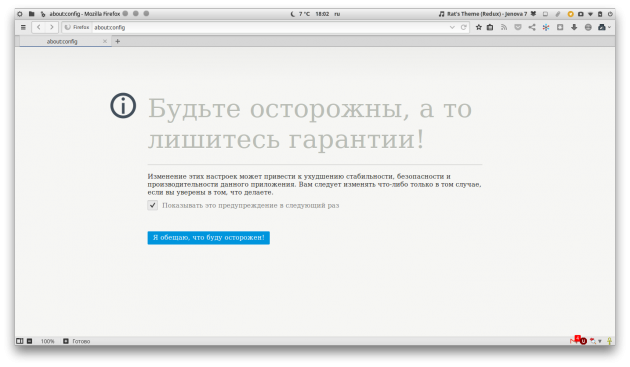The height and width of the screenshot is (367, 630).
Task: Open the system gear menu in top panel
Action: [x=20, y=14]
